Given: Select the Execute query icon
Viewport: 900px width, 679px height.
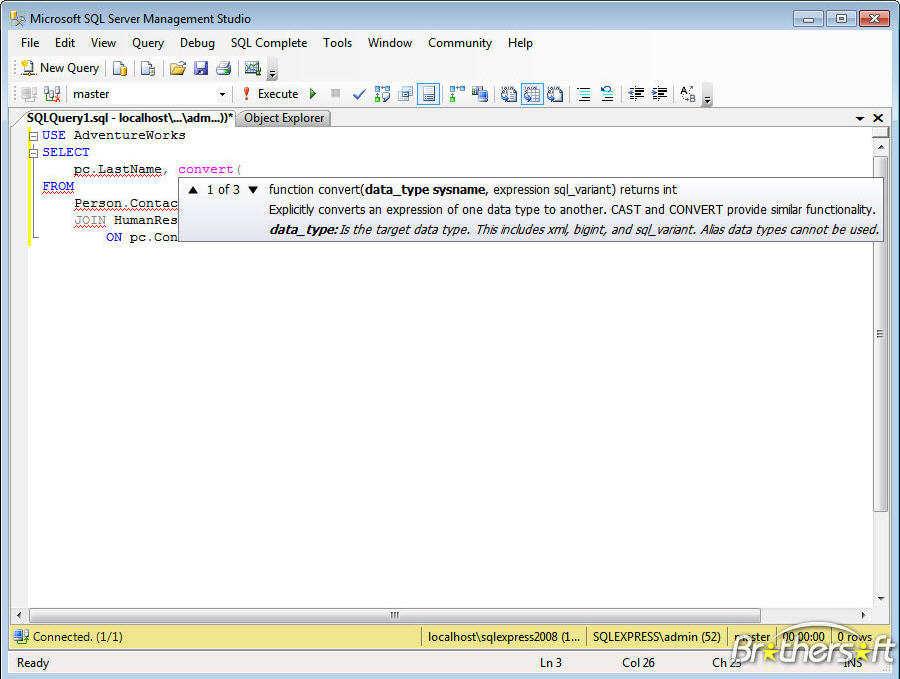Looking at the screenshot, I should 268,93.
